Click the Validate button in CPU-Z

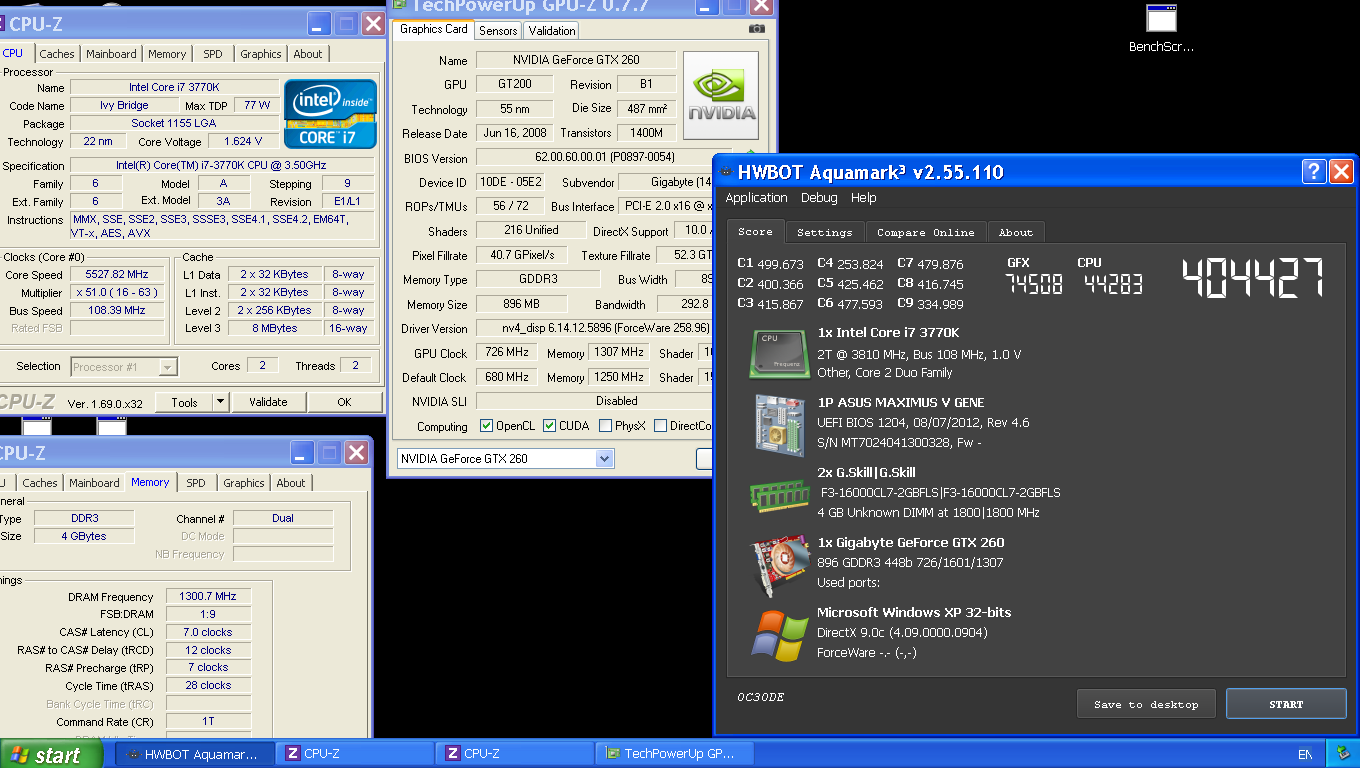pyautogui.click(x=268, y=402)
